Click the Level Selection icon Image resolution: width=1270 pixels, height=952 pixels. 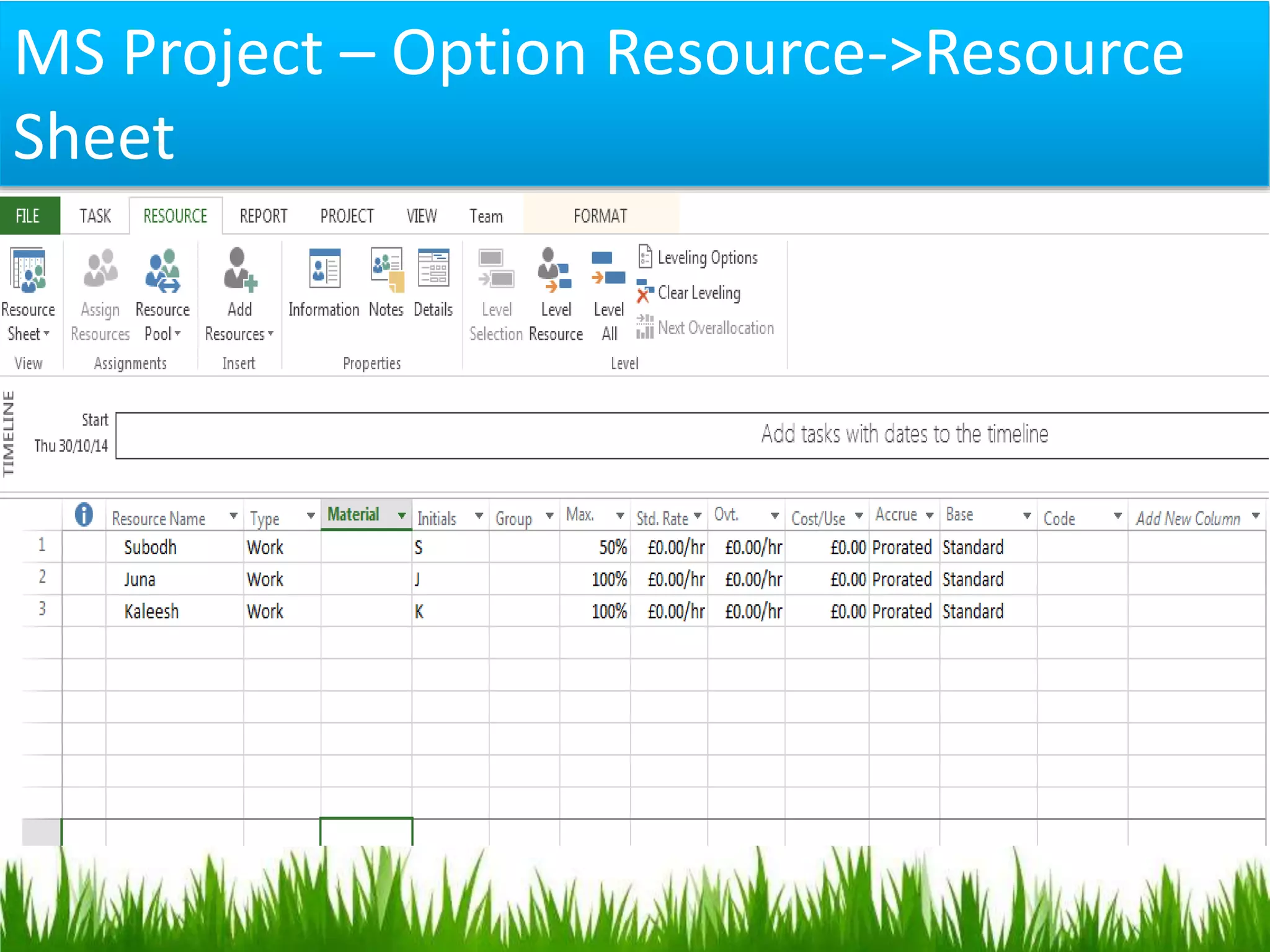pos(496,269)
